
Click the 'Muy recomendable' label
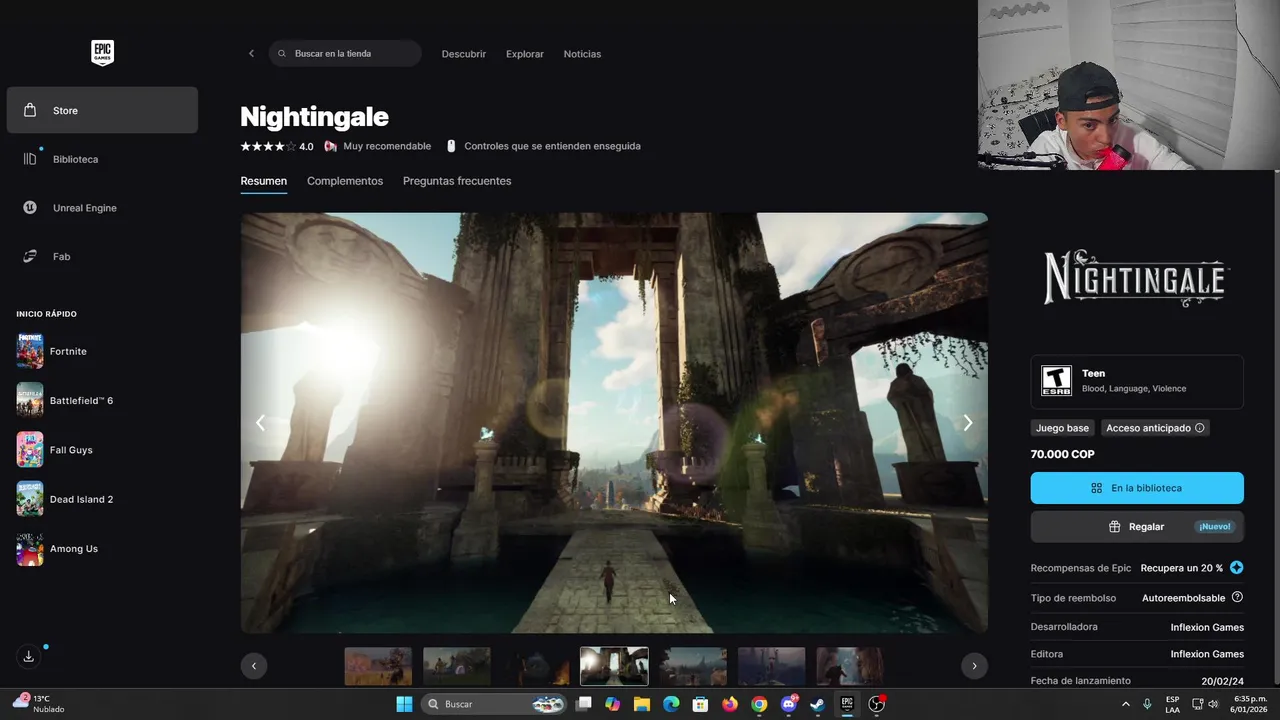387,146
